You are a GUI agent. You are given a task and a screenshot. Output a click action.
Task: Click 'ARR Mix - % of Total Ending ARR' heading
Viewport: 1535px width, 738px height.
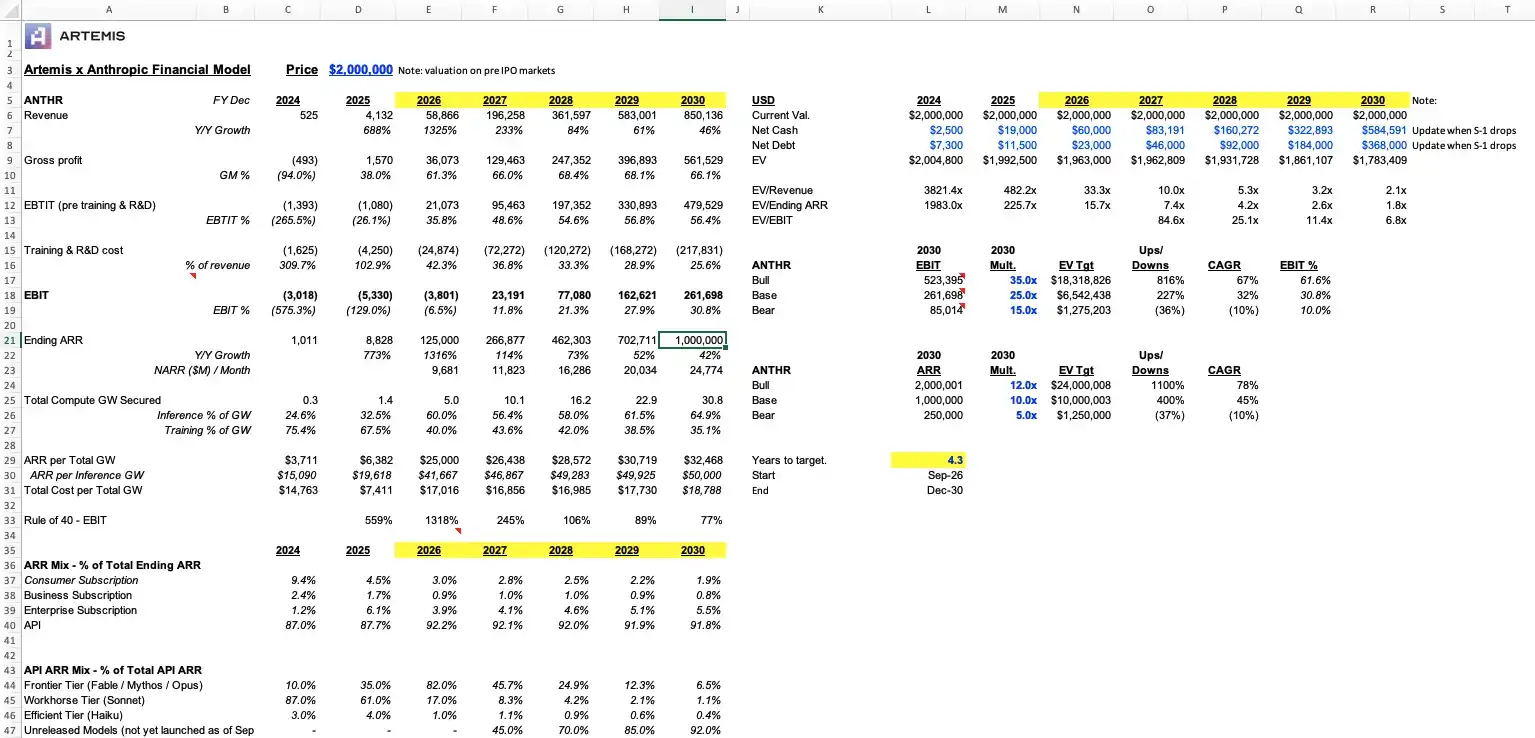click(112, 565)
